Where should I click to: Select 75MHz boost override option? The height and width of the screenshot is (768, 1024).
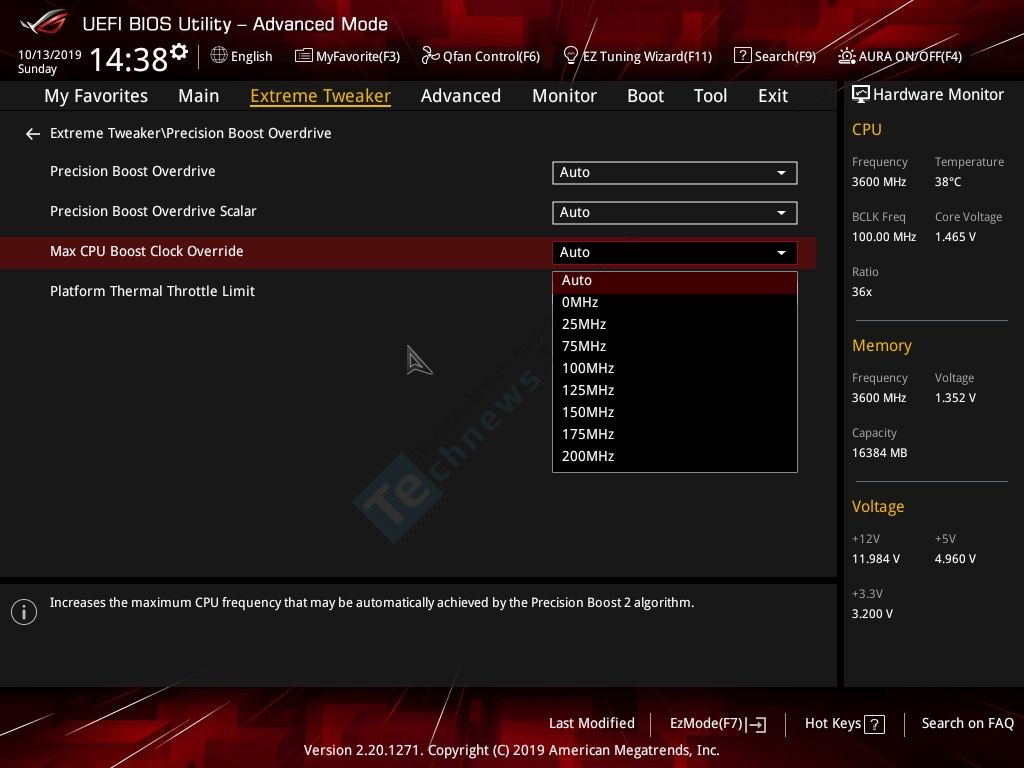coord(675,347)
